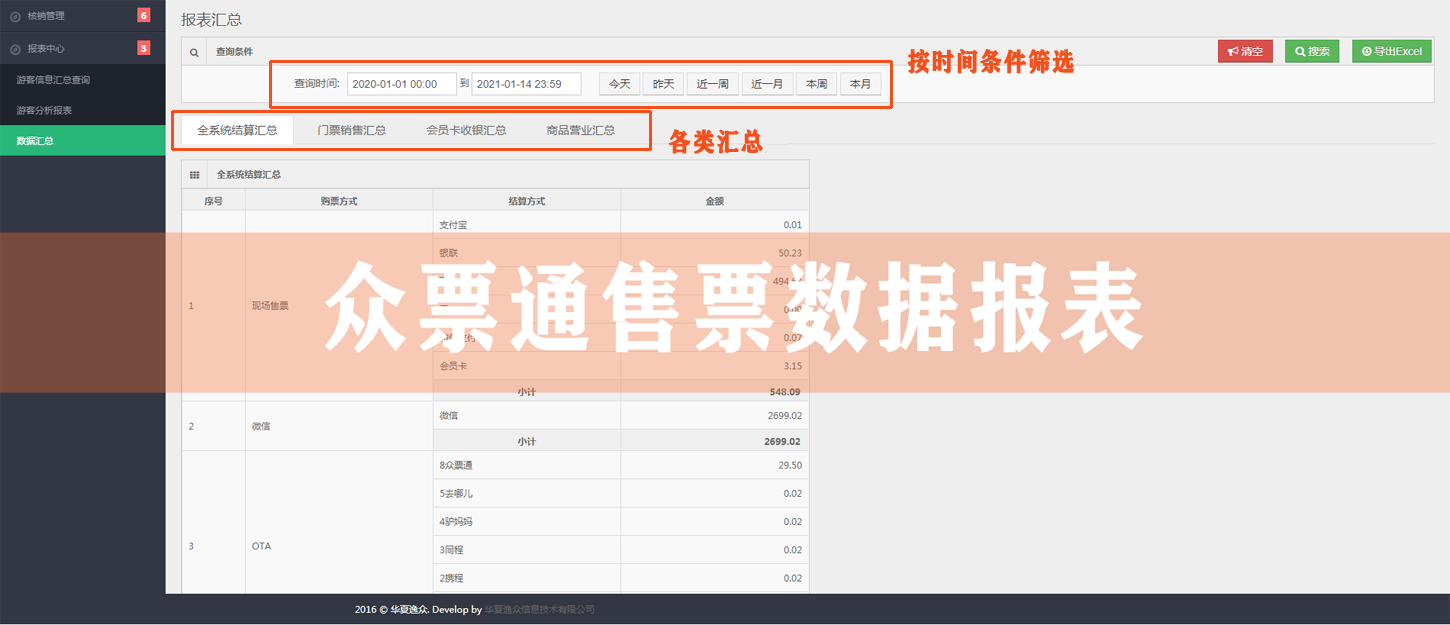This screenshot has height=625, width=1450.
Task: Click the amount 2699.02 in the 微信 settlement row
Action: (x=715, y=415)
